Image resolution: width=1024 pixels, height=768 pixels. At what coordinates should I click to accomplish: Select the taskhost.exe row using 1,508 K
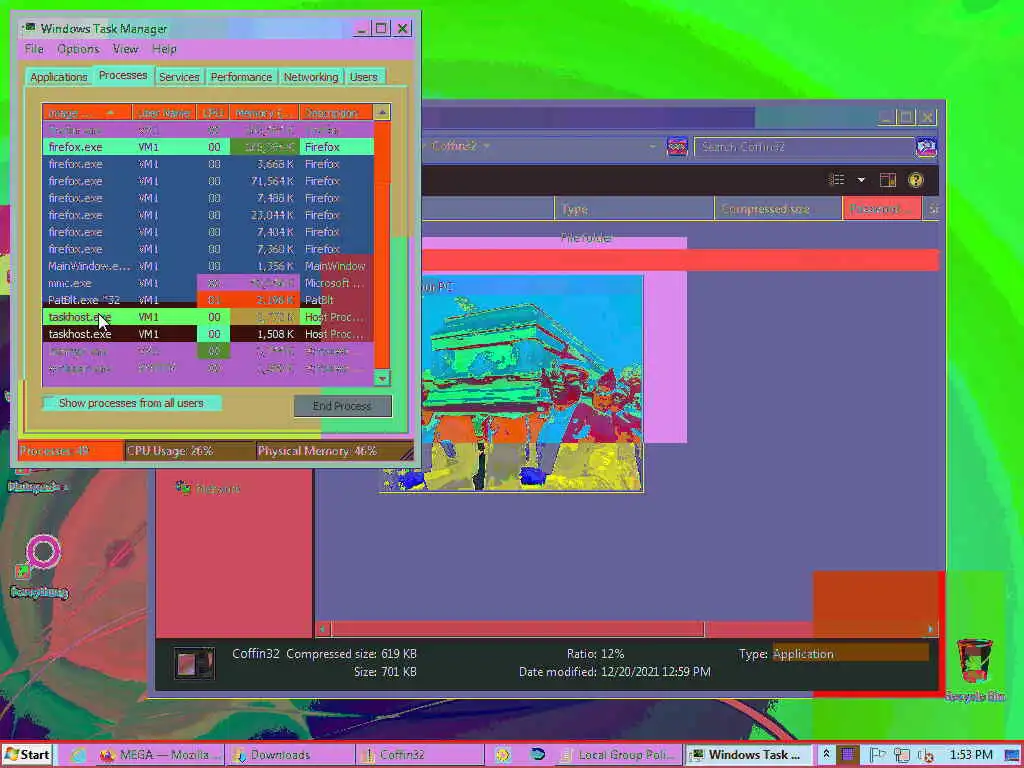[208, 334]
